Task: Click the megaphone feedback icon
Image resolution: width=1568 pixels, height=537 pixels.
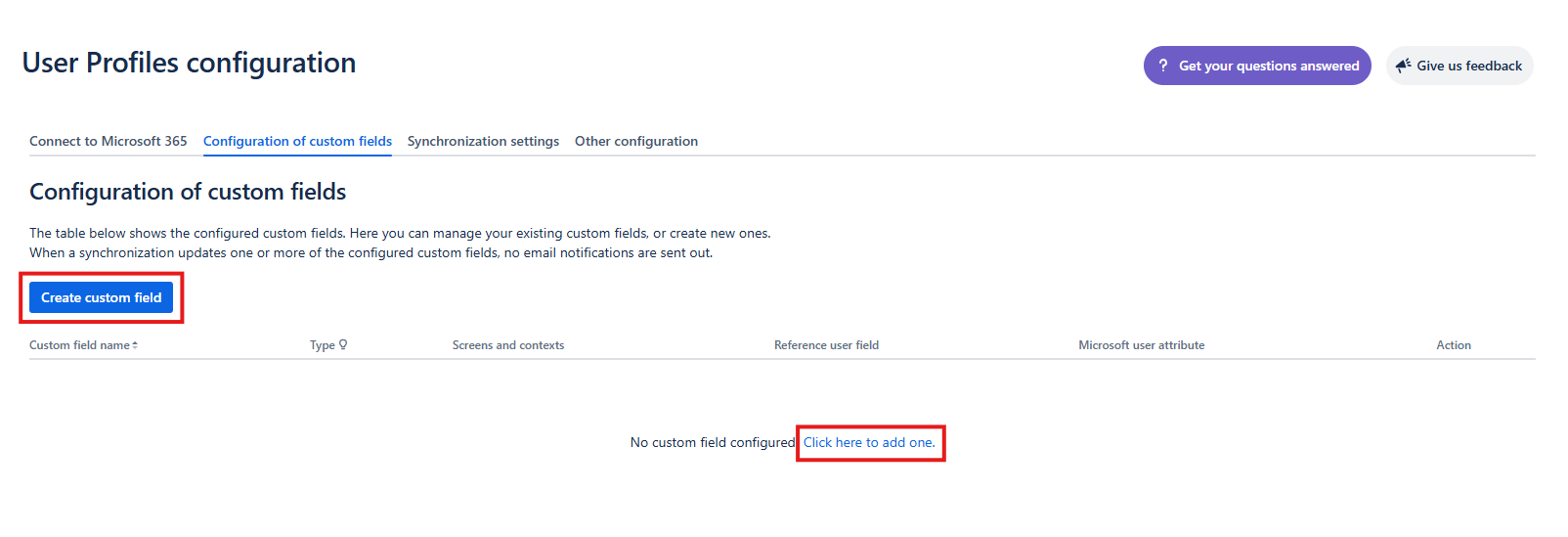Action: (x=1403, y=66)
